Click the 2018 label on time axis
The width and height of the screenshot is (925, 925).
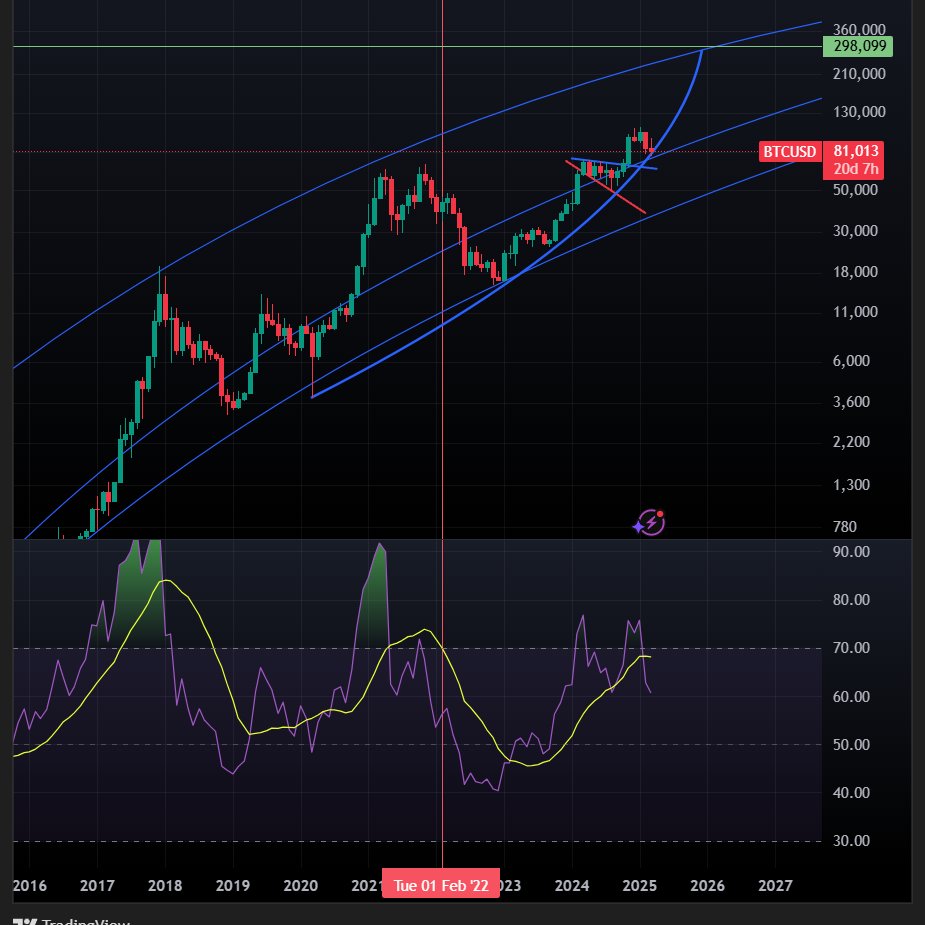[165, 885]
